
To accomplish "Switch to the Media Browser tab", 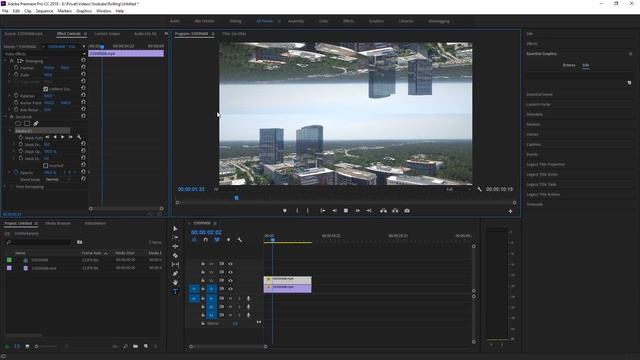I will [x=58, y=223].
